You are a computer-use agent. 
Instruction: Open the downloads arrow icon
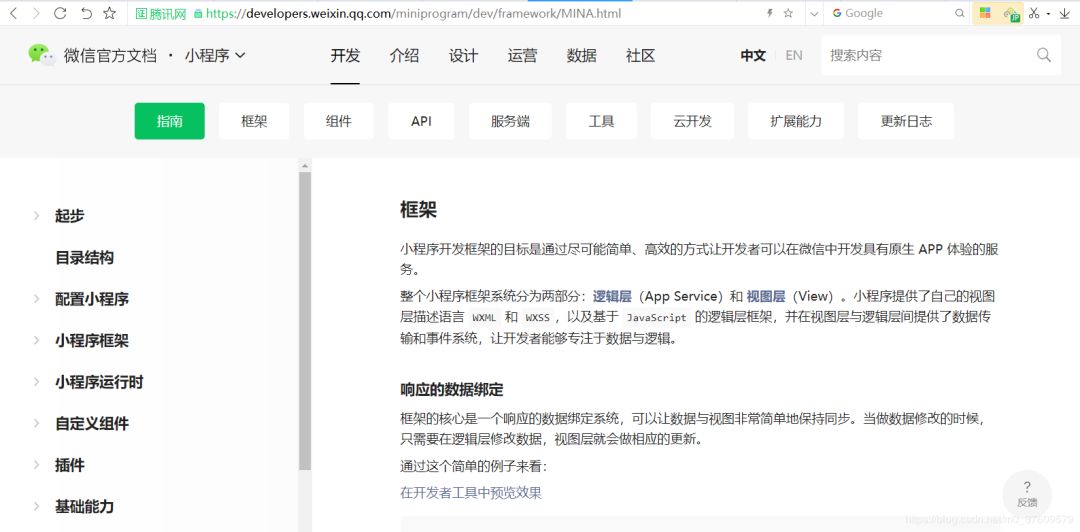click(x=1065, y=13)
